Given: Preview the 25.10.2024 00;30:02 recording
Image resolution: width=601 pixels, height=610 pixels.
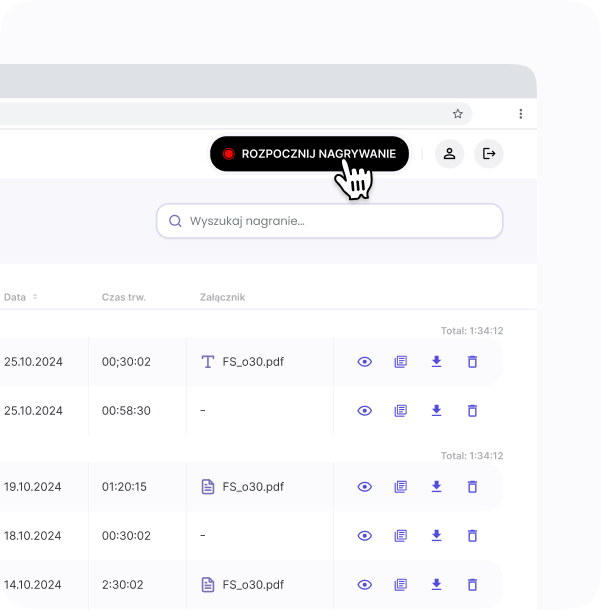Looking at the screenshot, I should [x=365, y=362].
